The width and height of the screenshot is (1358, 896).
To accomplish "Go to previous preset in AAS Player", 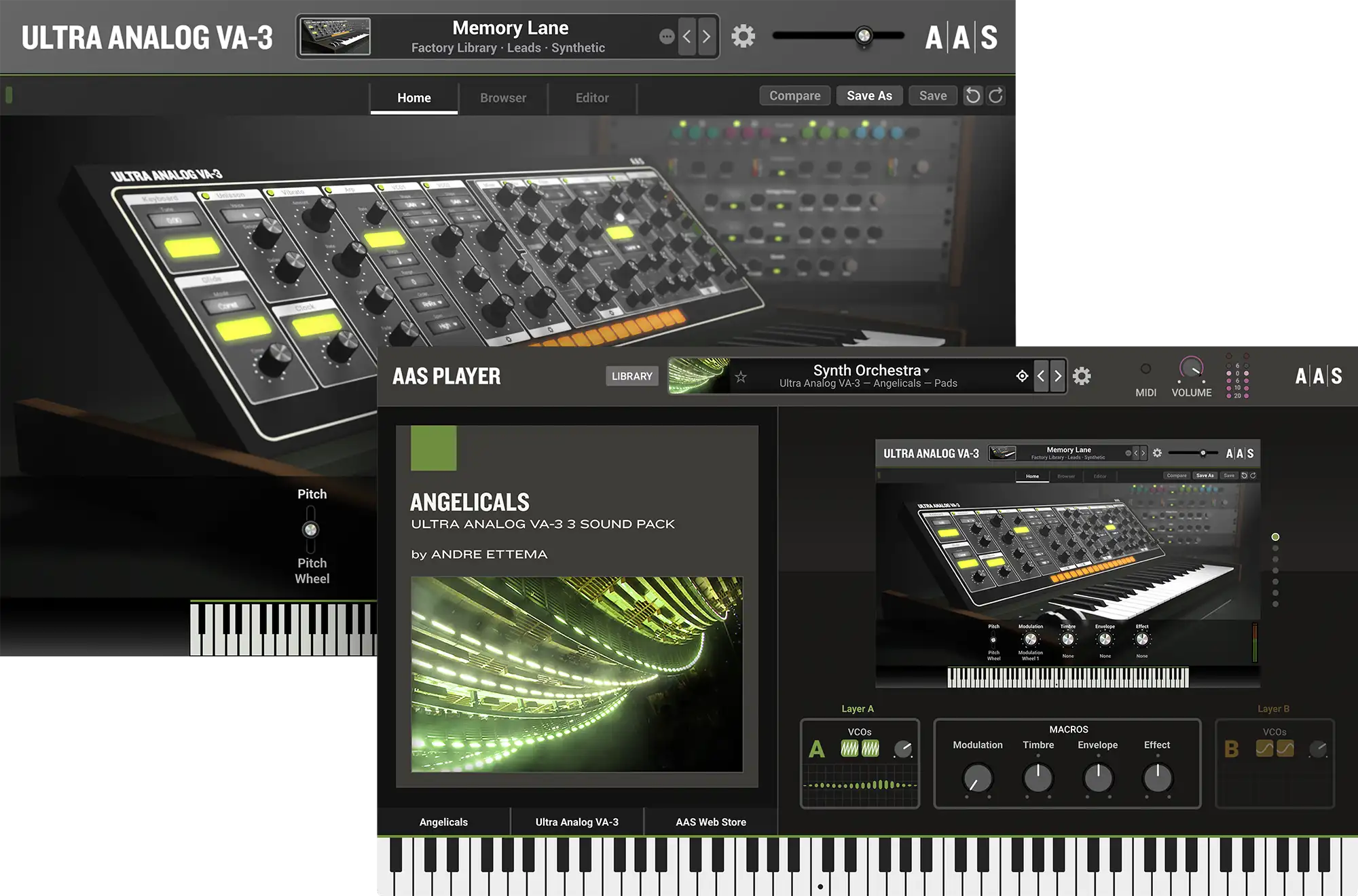I will 1041,376.
